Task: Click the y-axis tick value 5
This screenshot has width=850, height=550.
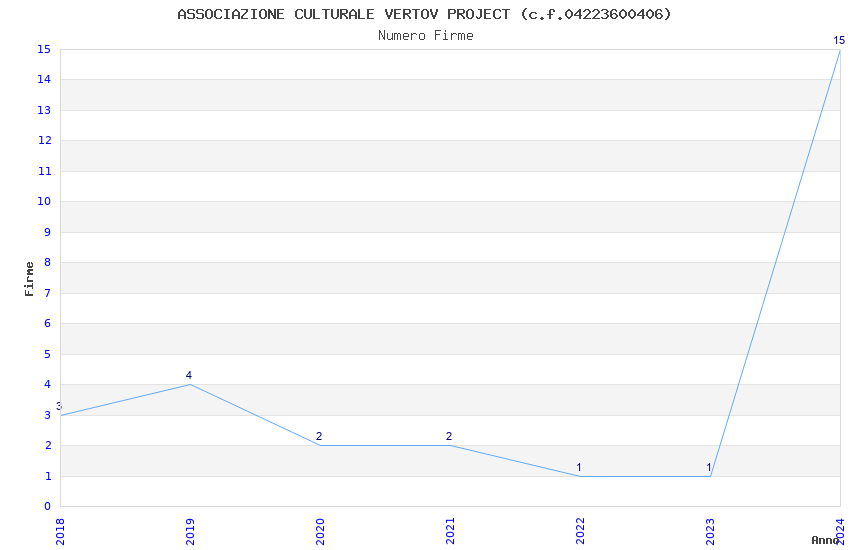Action: (48, 354)
